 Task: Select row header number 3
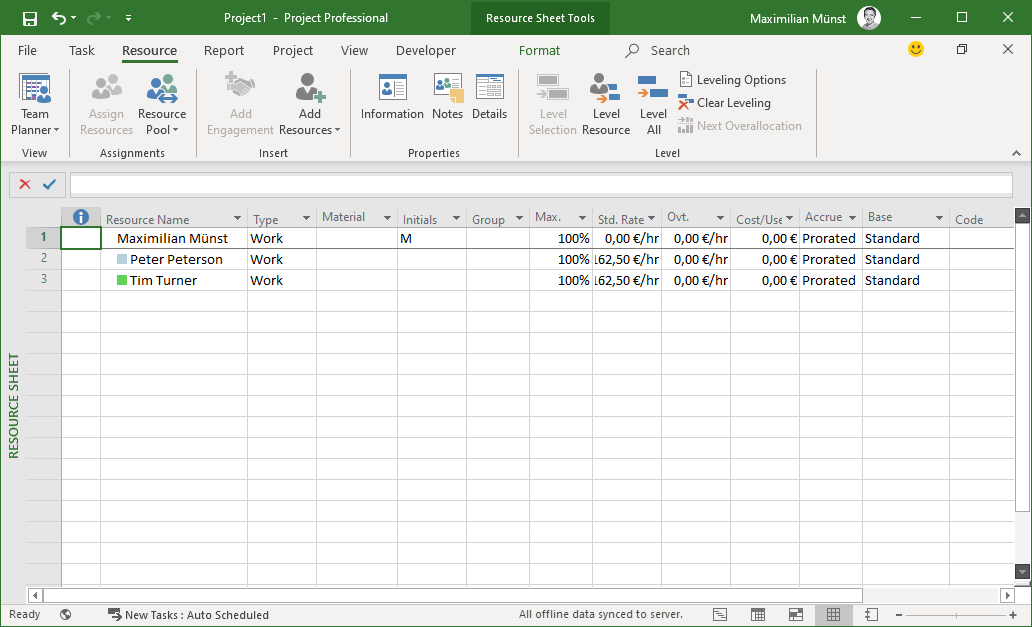43,279
